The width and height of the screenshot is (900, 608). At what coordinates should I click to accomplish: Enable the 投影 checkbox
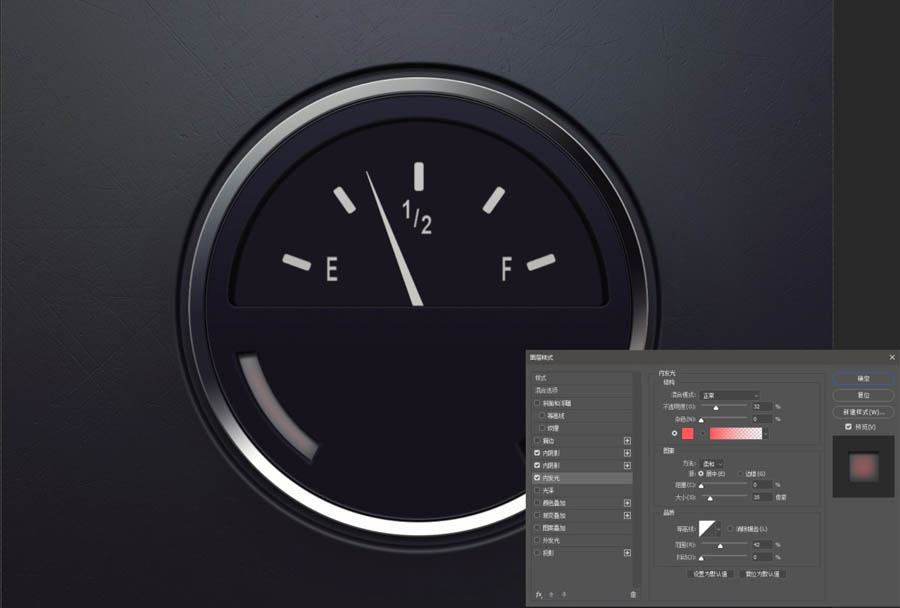point(537,553)
